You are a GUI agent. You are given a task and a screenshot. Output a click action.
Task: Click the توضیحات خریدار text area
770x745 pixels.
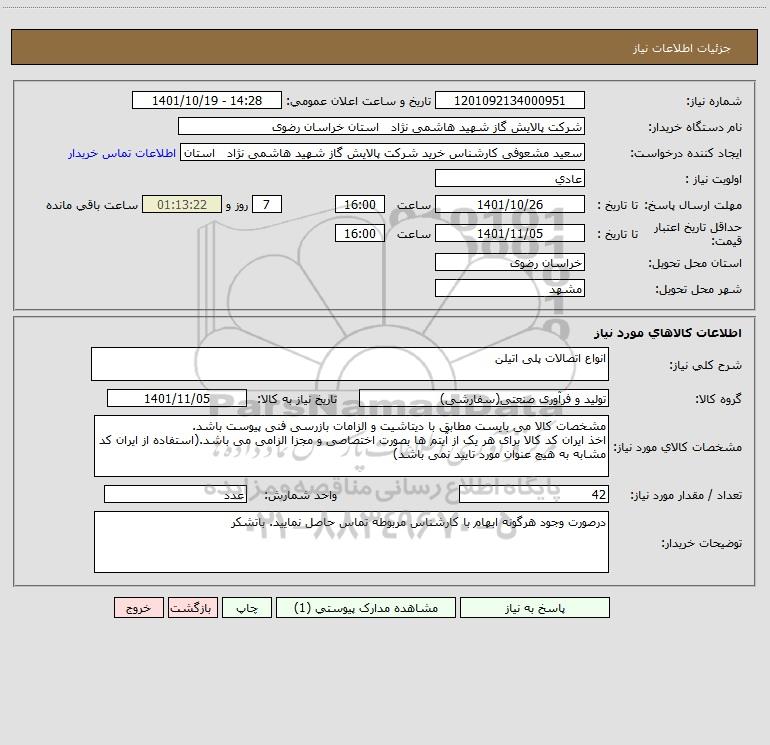point(351,542)
